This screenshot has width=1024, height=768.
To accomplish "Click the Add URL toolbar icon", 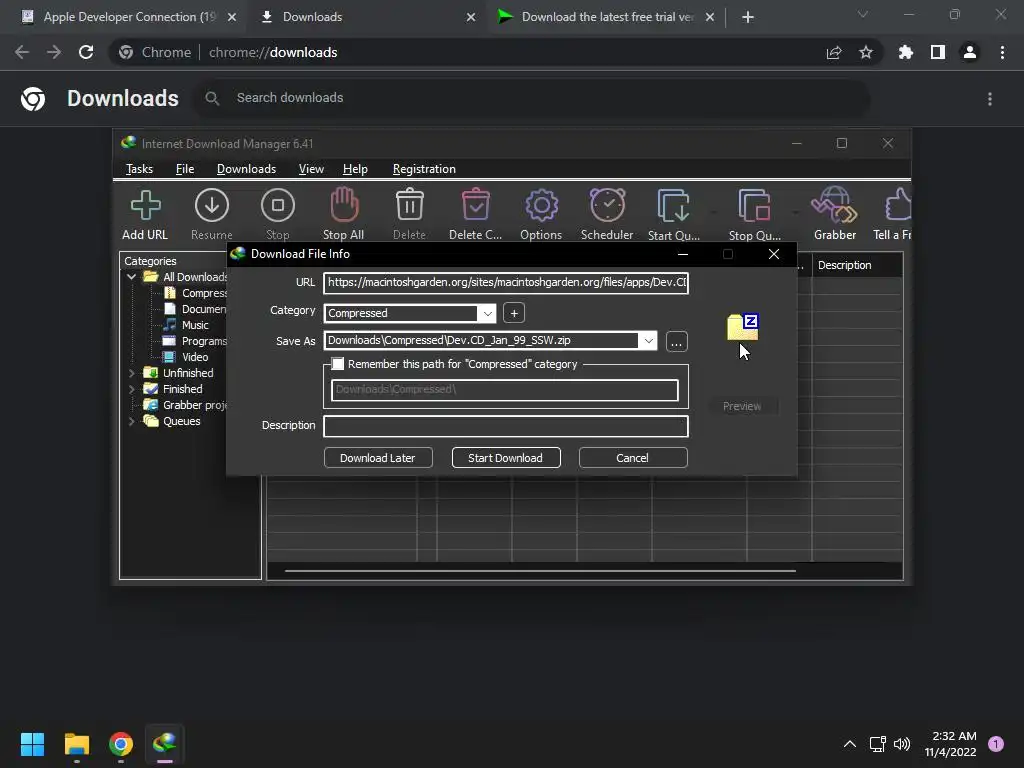I will (x=145, y=206).
